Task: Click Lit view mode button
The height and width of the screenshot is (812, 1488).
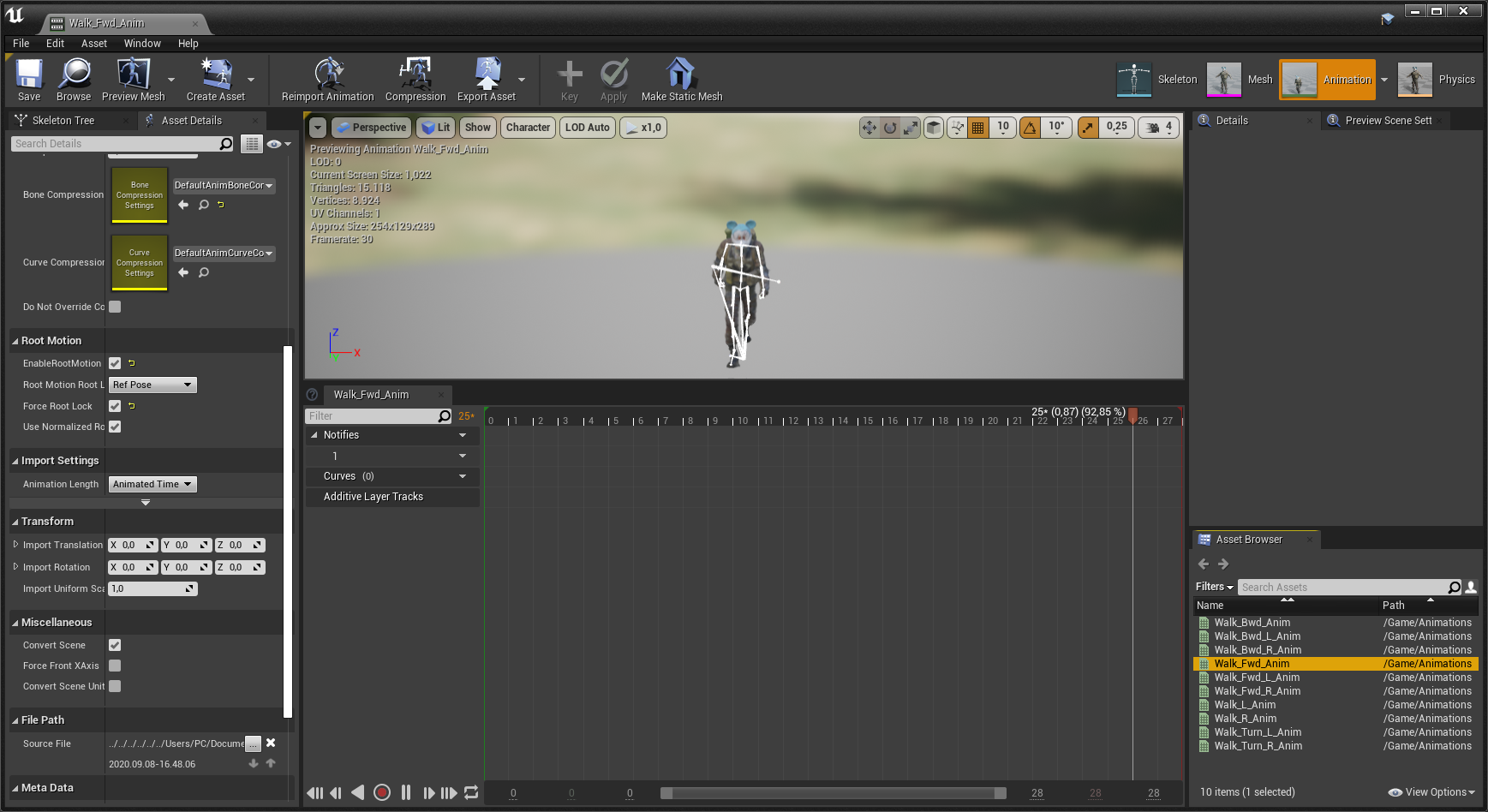Action: [436, 128]
